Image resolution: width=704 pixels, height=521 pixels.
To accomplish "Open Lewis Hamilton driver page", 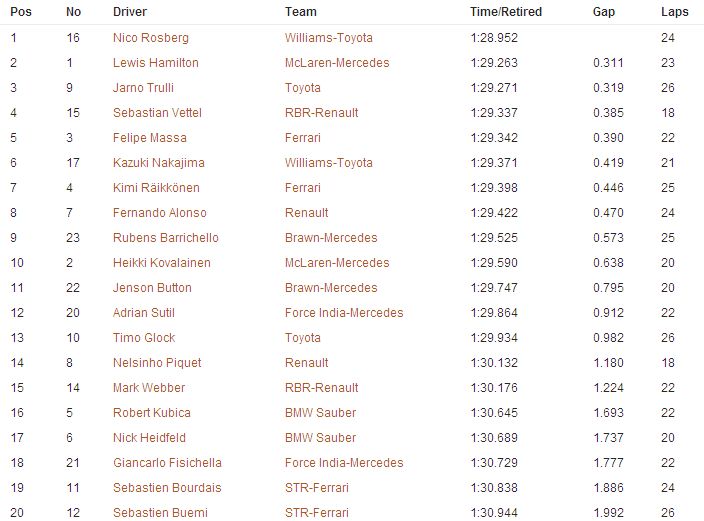I will (156, 63).
